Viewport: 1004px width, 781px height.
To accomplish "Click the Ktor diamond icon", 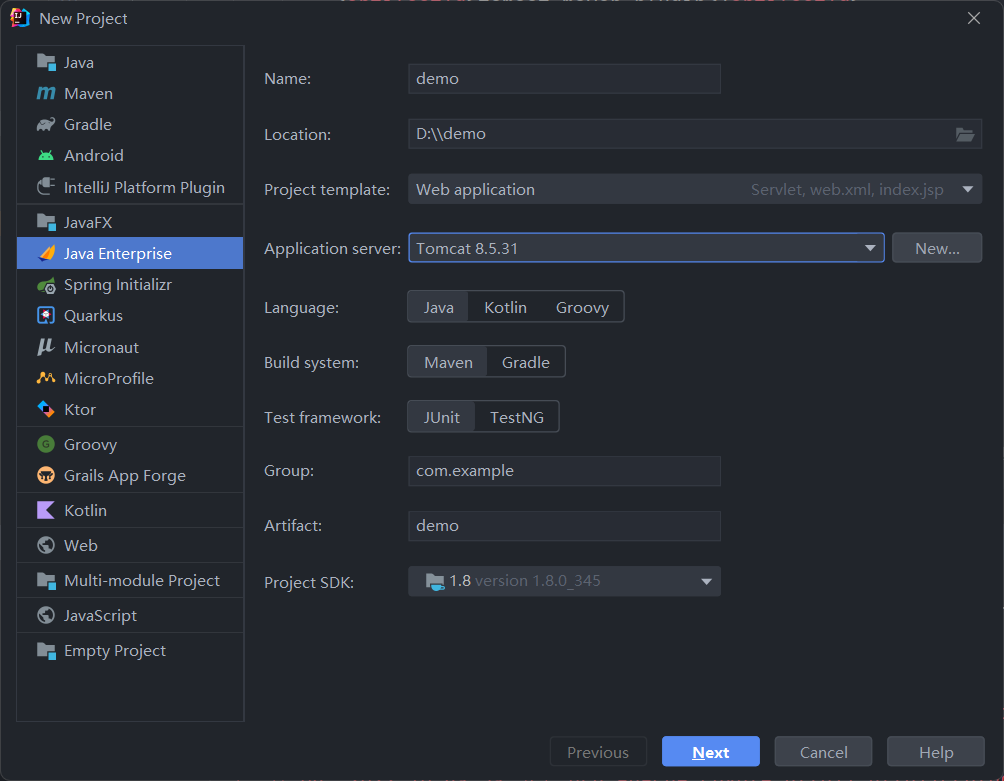I will pos(46,409).
